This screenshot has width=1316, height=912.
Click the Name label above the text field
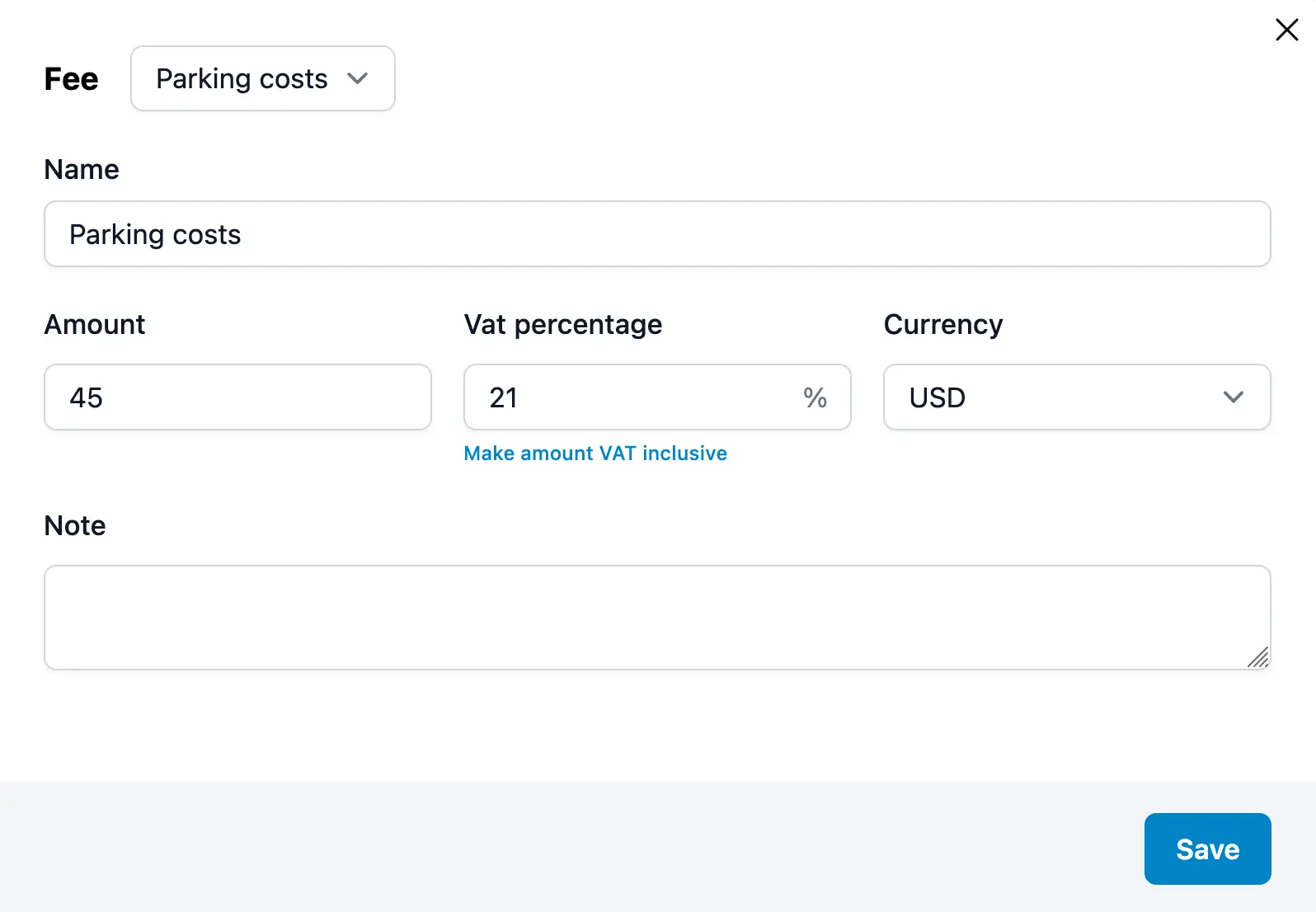[x=82, y=169]
